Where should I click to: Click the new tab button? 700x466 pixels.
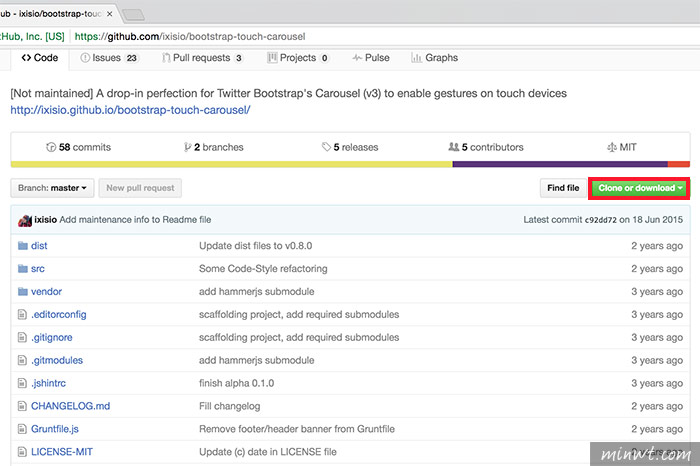coord(133,15)
